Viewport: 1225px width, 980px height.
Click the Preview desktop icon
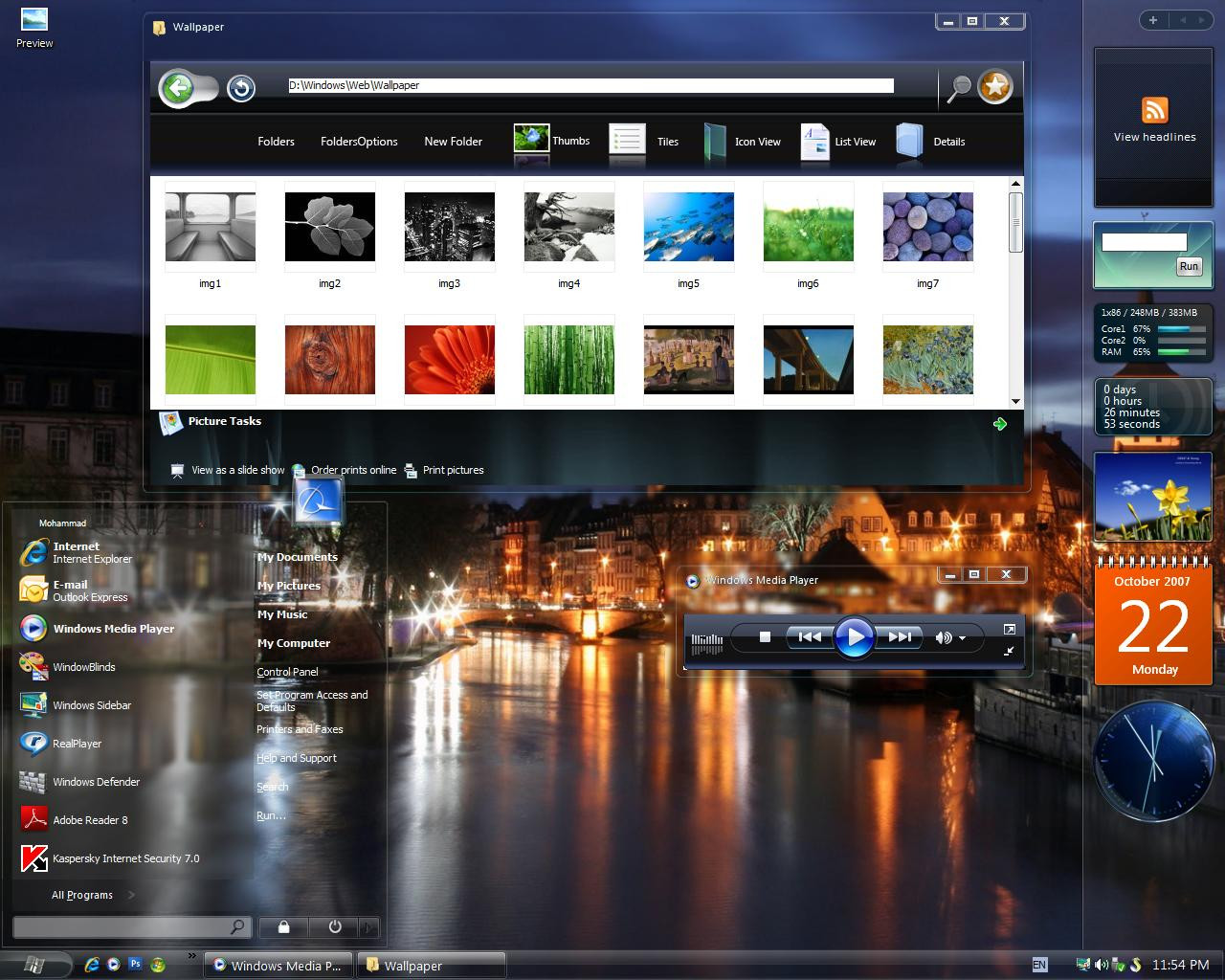tap(33, 28)
